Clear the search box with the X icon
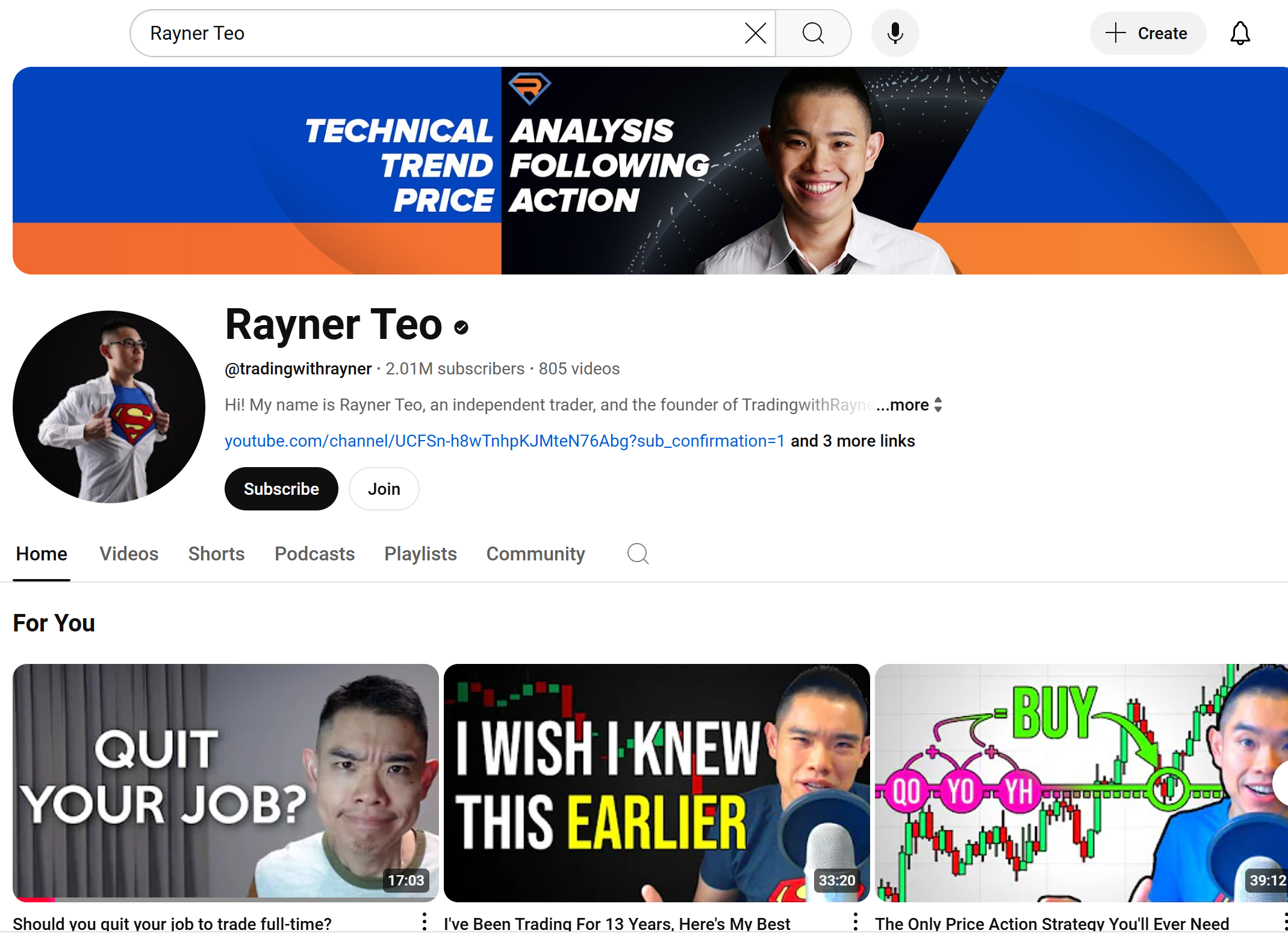The image size is (1288, 933). coord(755,33)
